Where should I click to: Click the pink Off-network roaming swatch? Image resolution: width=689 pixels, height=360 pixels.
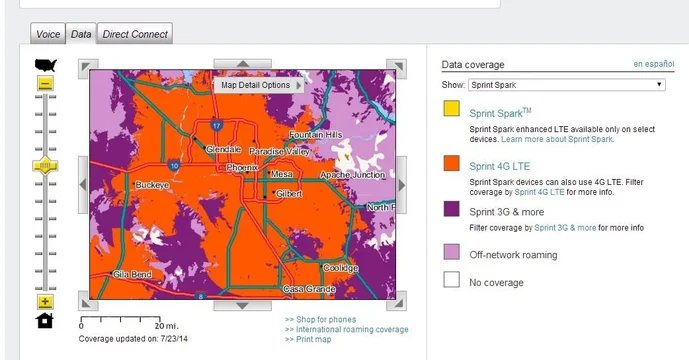pos(451,252)
